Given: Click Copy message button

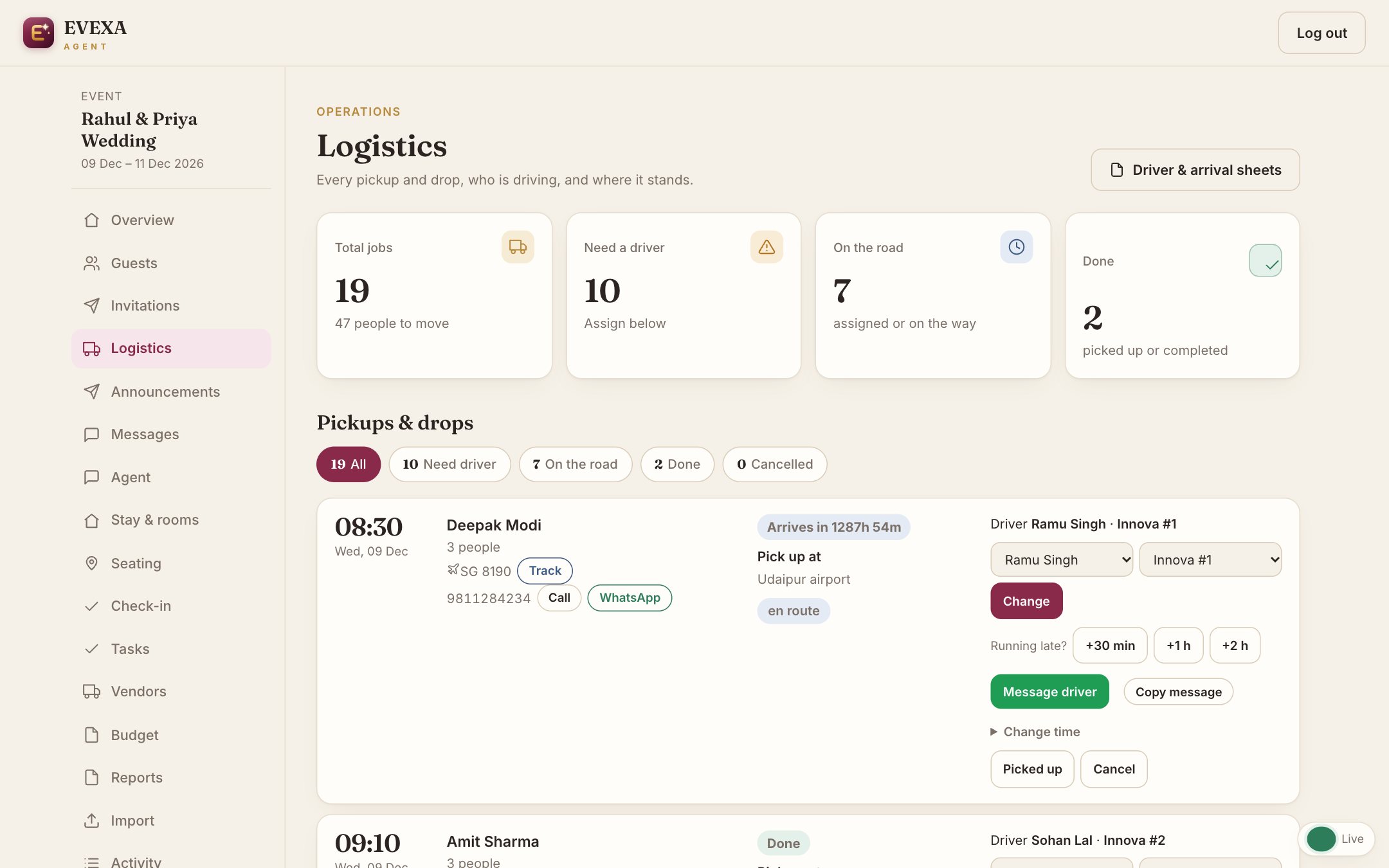Looking at the screenshot, I should pyautogui.click(x=1178, y=692).
